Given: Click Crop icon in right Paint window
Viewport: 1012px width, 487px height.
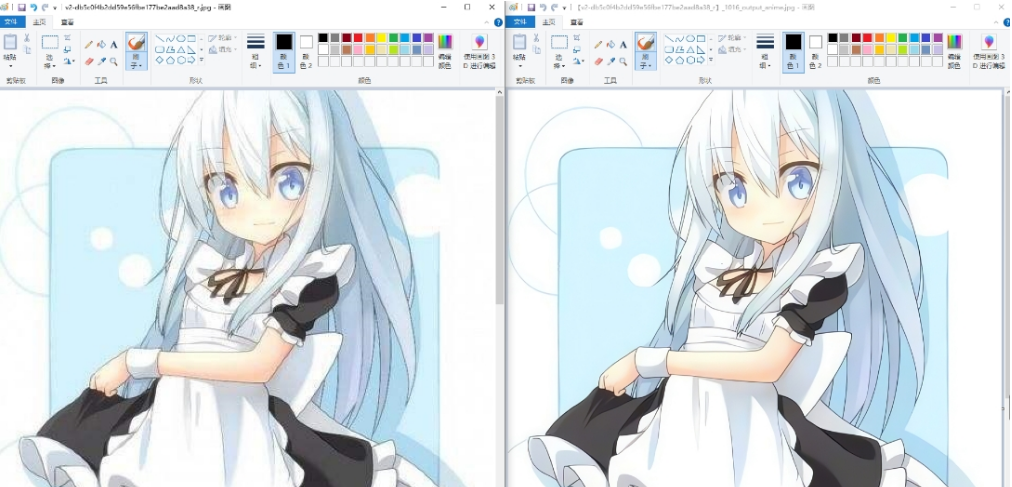Looking at the screenshot, I should (x=577, y=38).
